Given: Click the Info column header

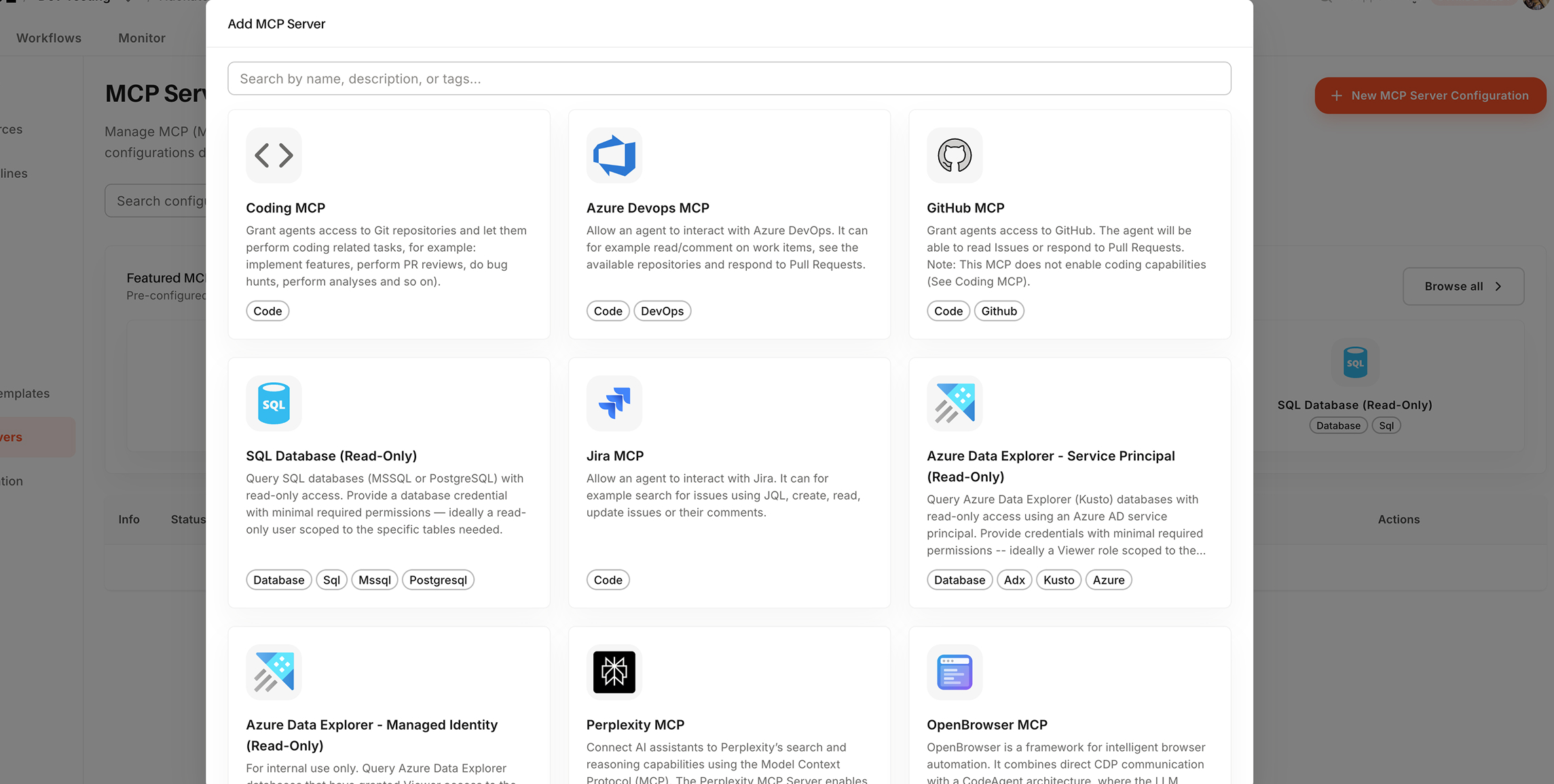Looking at the screenshot, I should 129,519.
